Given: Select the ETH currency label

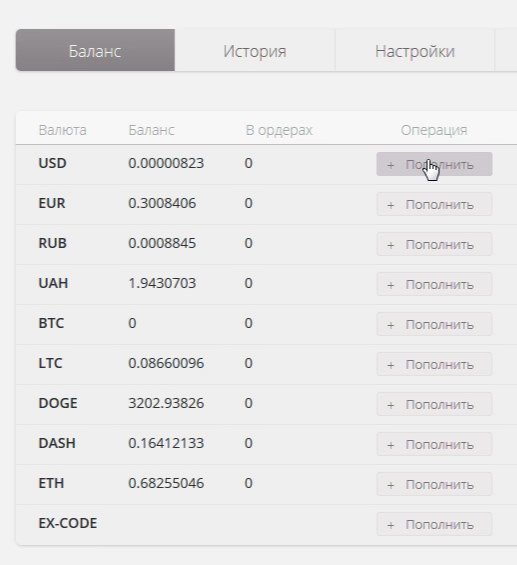Looking at the screenshot, I should pos(51,483).
